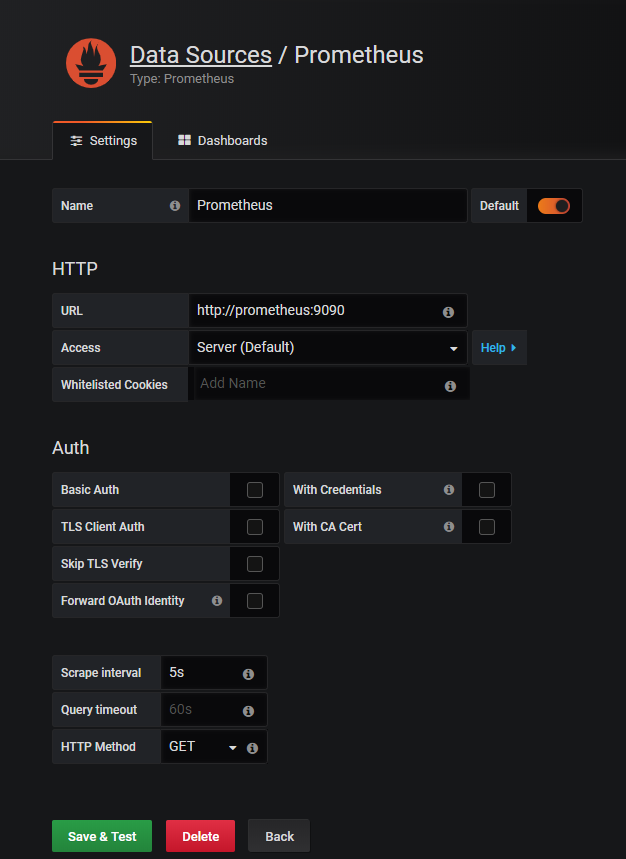Switch to the Dashboards tab
Image resolution: width=626 pixels, height=859 pixels.
coord(222,141)
